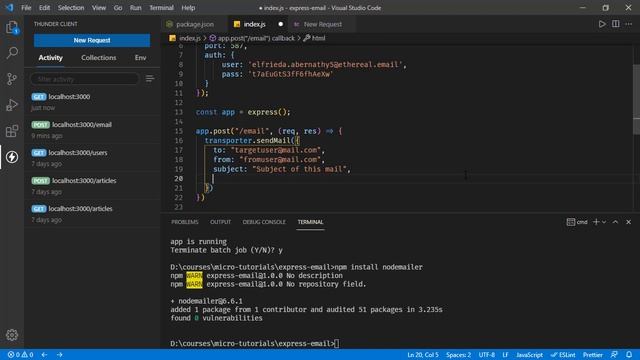This screenshot has height=360, width=640.
Task: Click the terminal prompt input line
Action: coord(254,344)
